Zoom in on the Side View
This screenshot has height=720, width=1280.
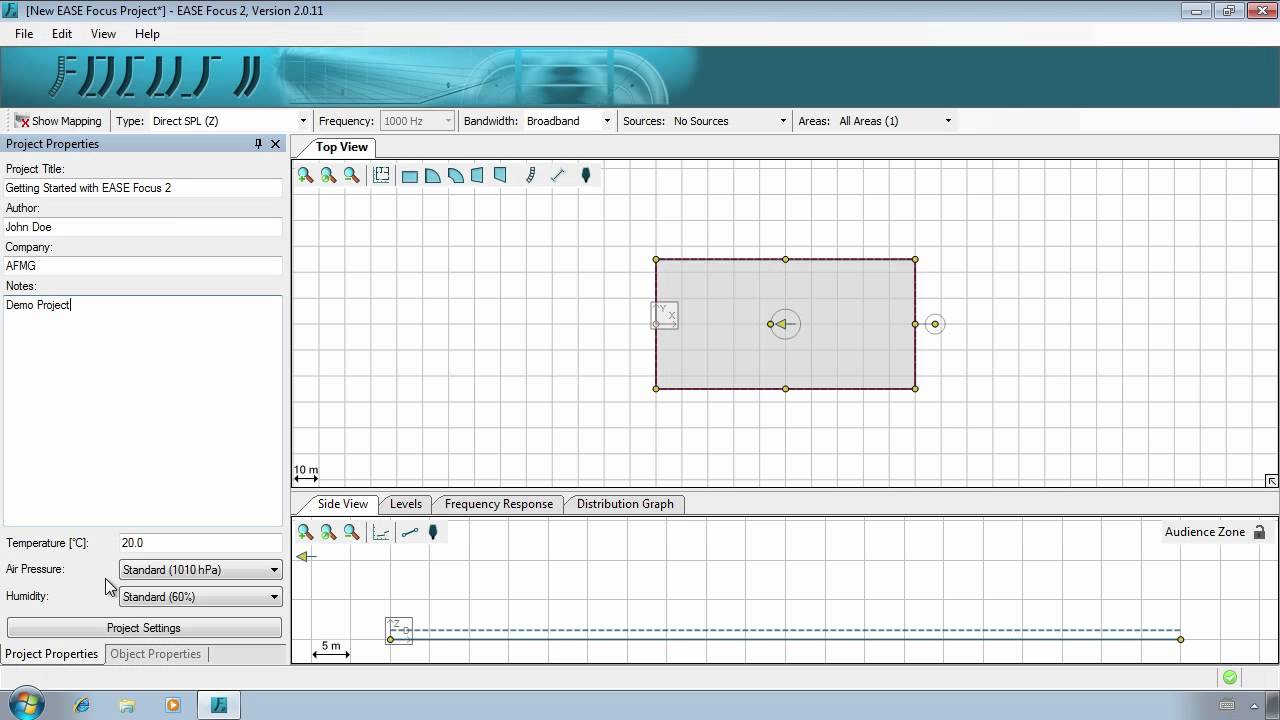[305, 532]
